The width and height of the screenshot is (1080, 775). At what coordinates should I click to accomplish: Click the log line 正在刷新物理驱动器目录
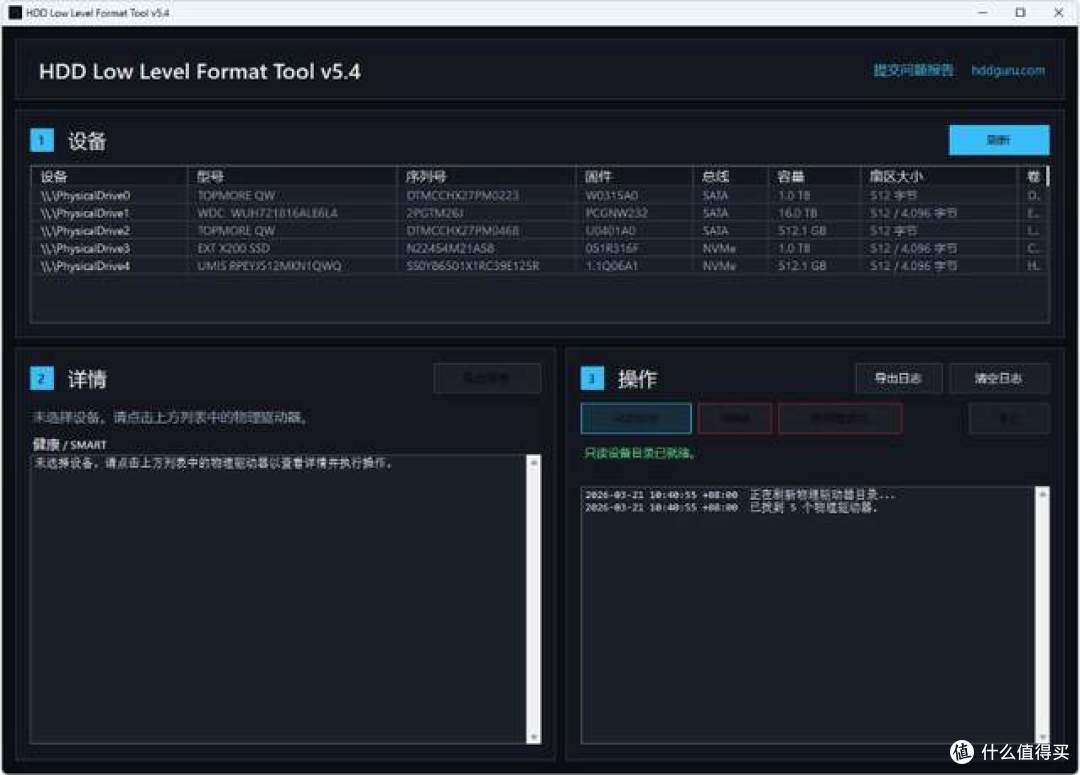point(740,495)
